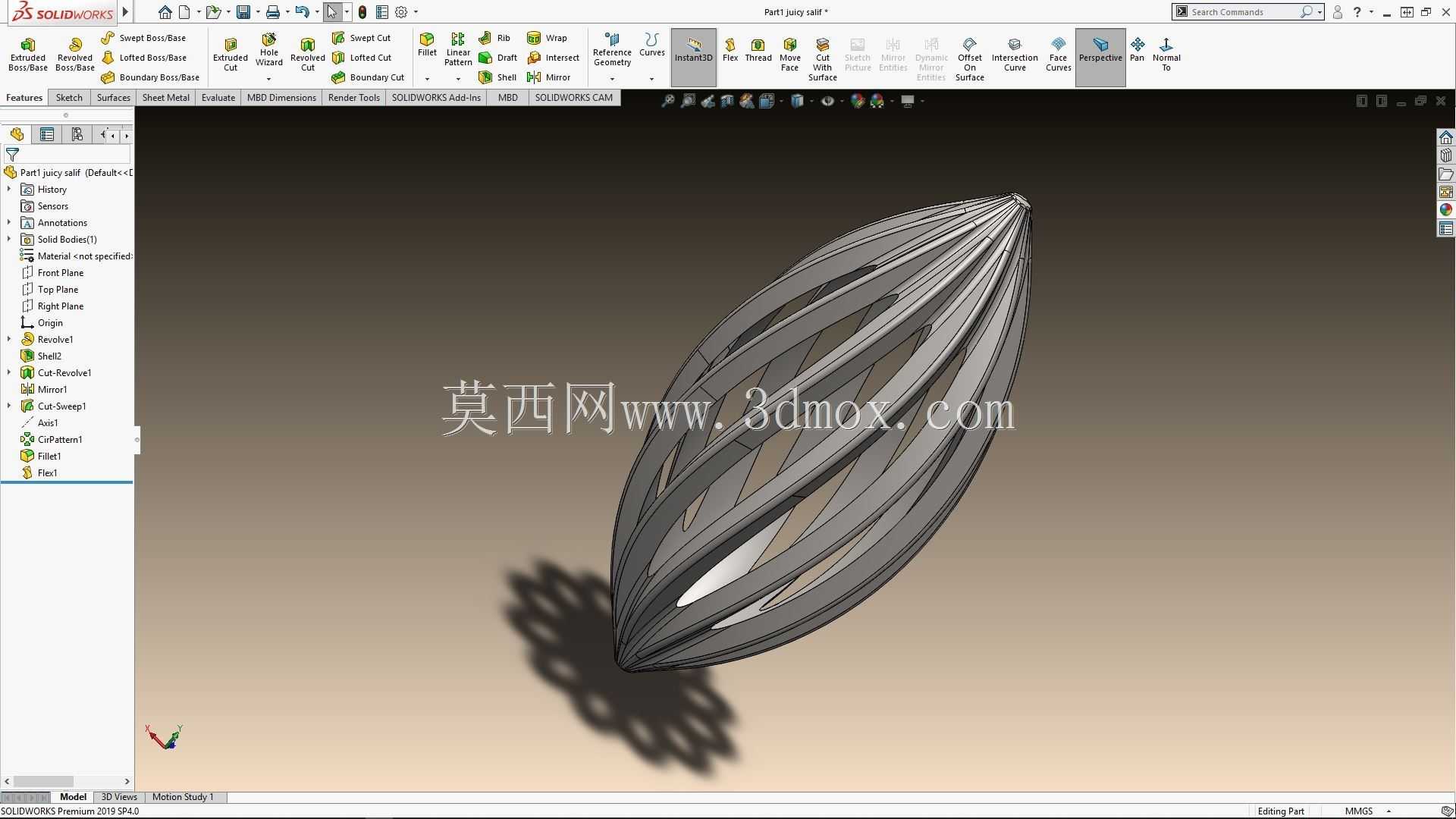The height and width of the screenshot is (819, 1456).
Task: Open the PropertyManager tab
Action: click(47, 135)
